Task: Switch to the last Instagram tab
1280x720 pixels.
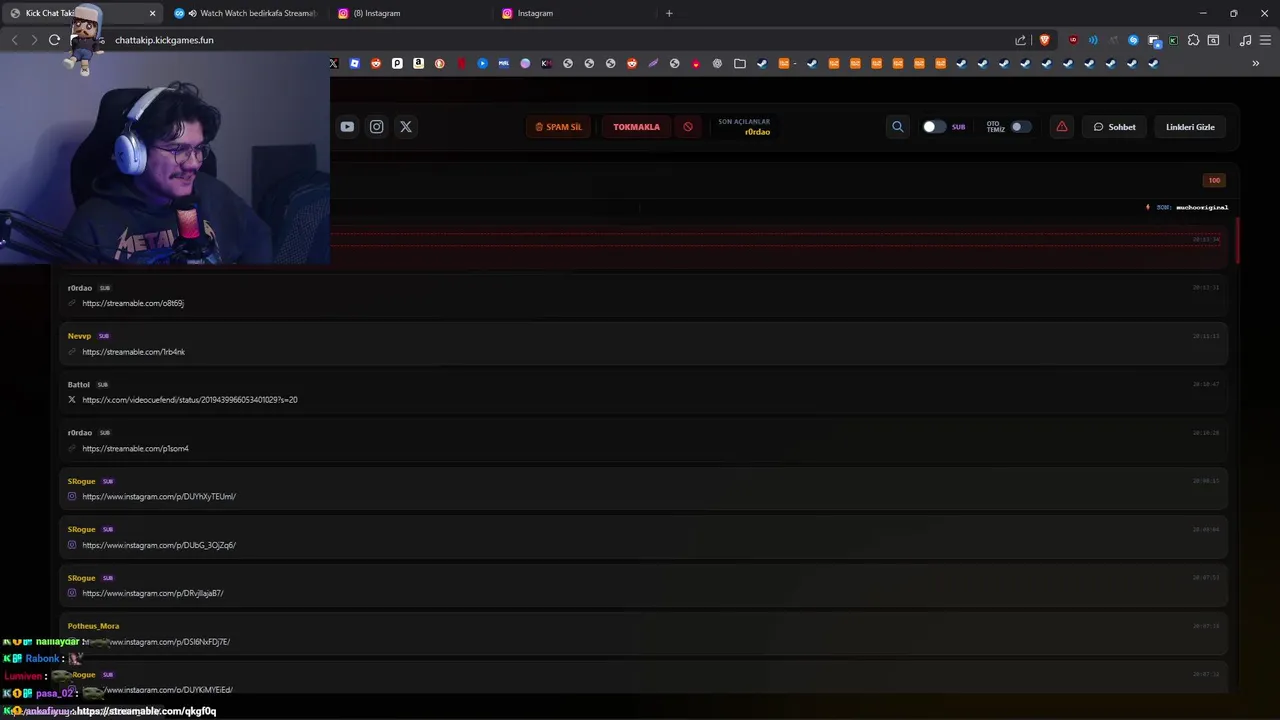Action: click(x=574, y=13)
